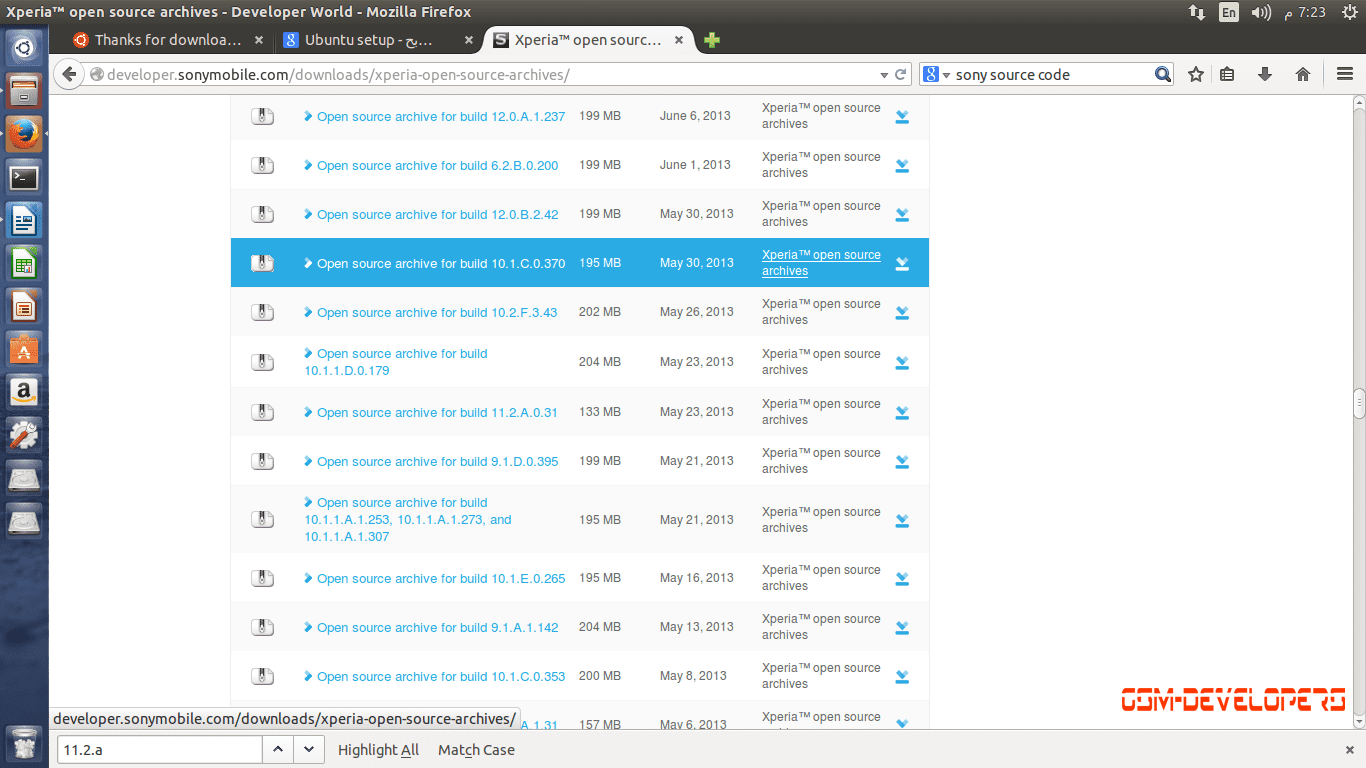Open Xperia archives link in highlighted row
The width and height of the screenshot is (1366, 768).
(821, 263)
